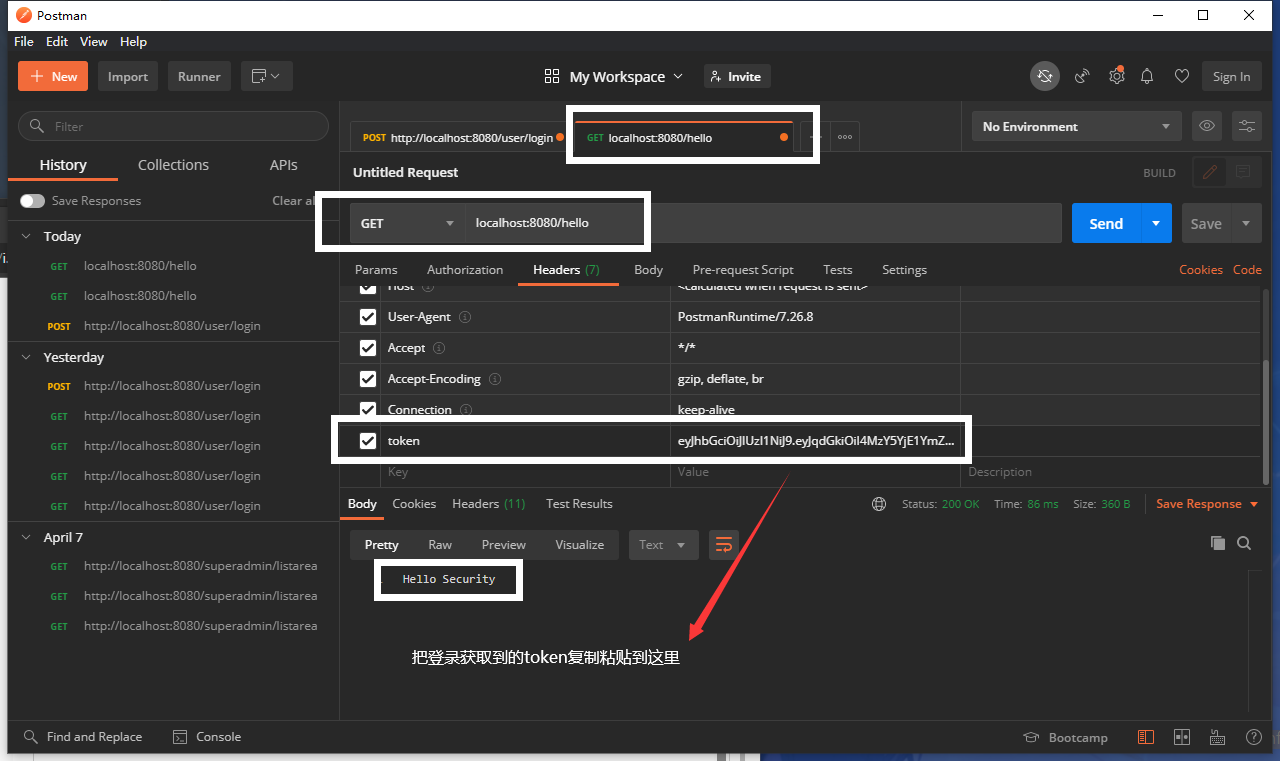
Task: Collapse the April 7 history group
Action: 26,537
